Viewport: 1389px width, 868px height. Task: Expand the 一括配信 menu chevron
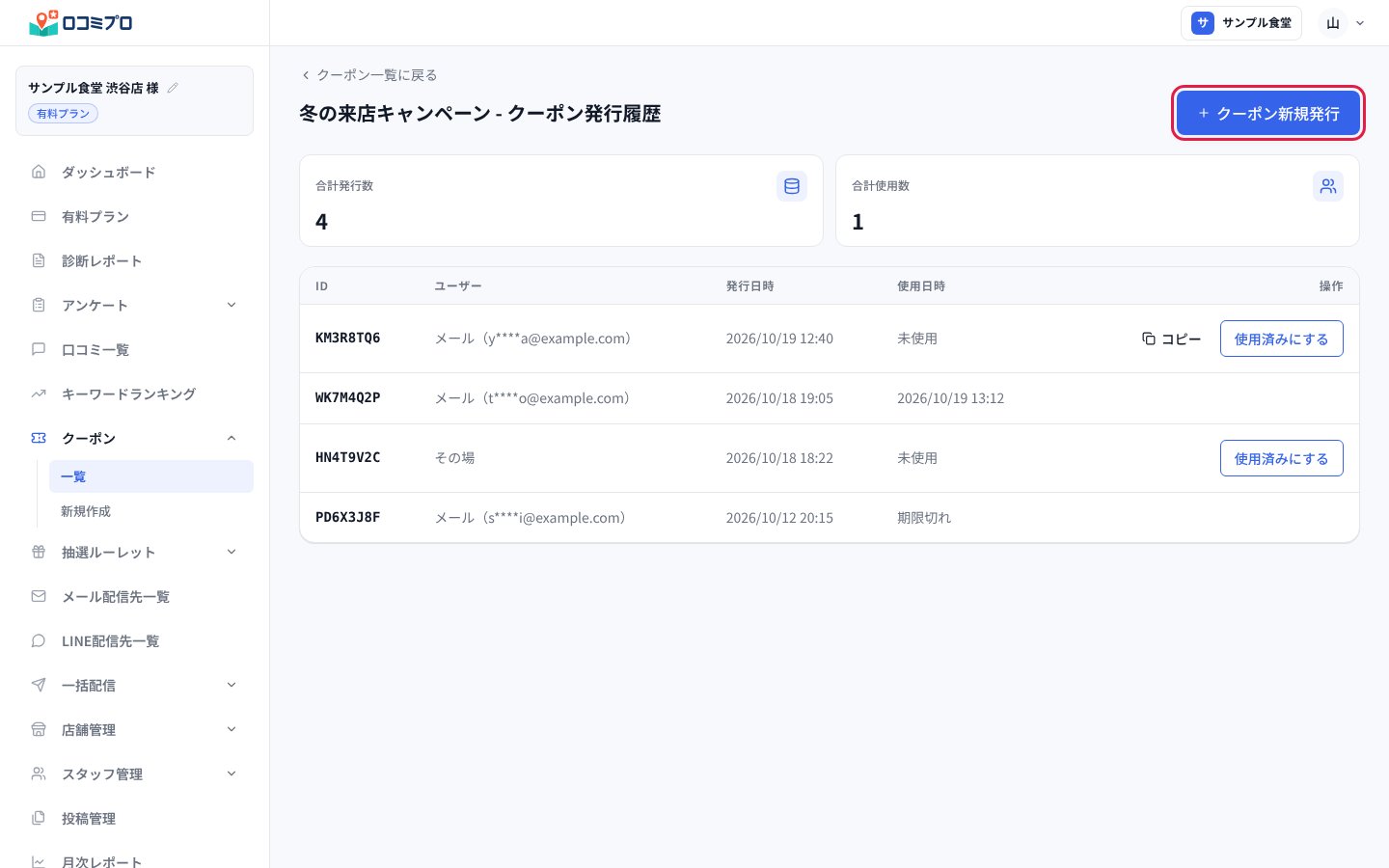[231, 685]
